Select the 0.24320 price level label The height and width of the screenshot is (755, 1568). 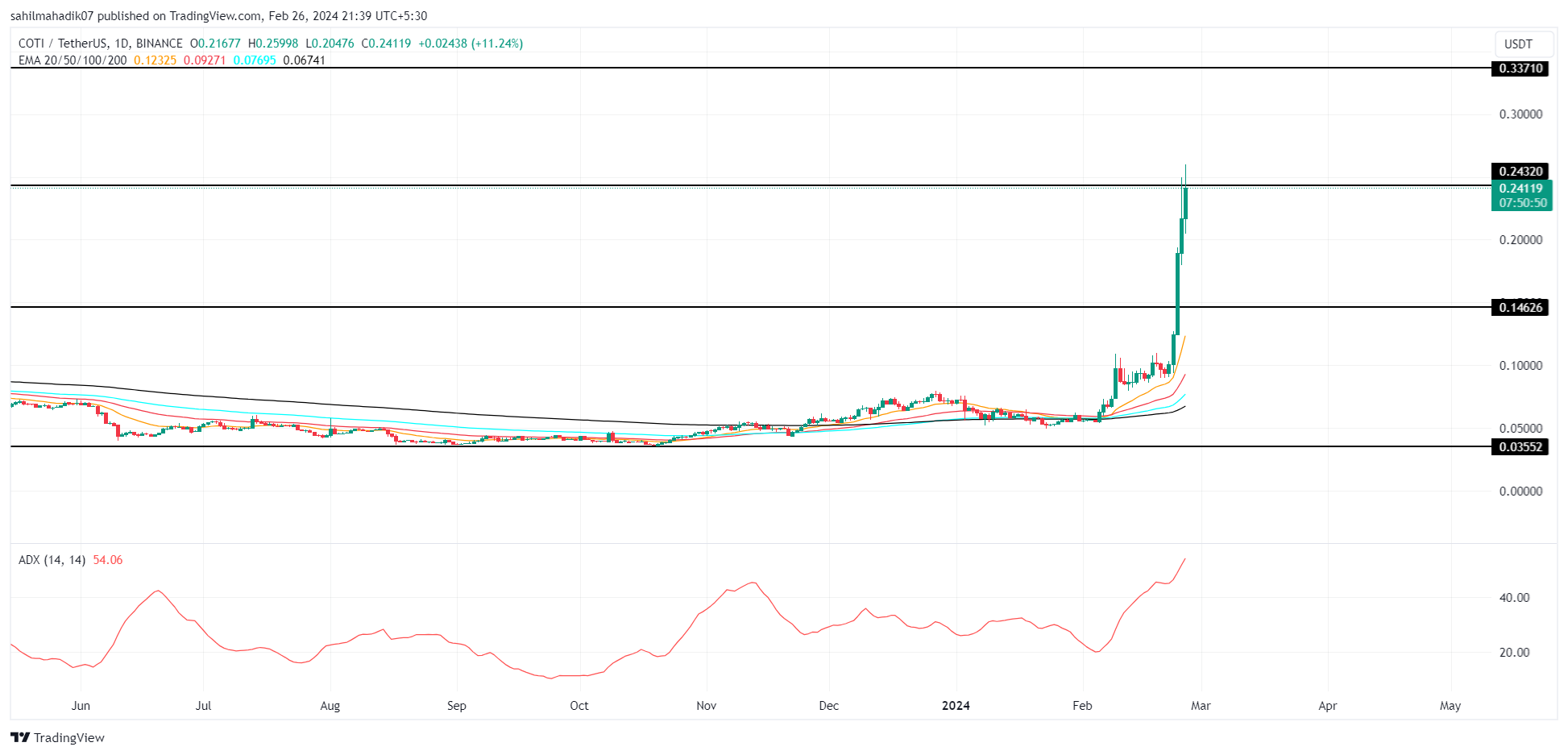point(1520,171)
